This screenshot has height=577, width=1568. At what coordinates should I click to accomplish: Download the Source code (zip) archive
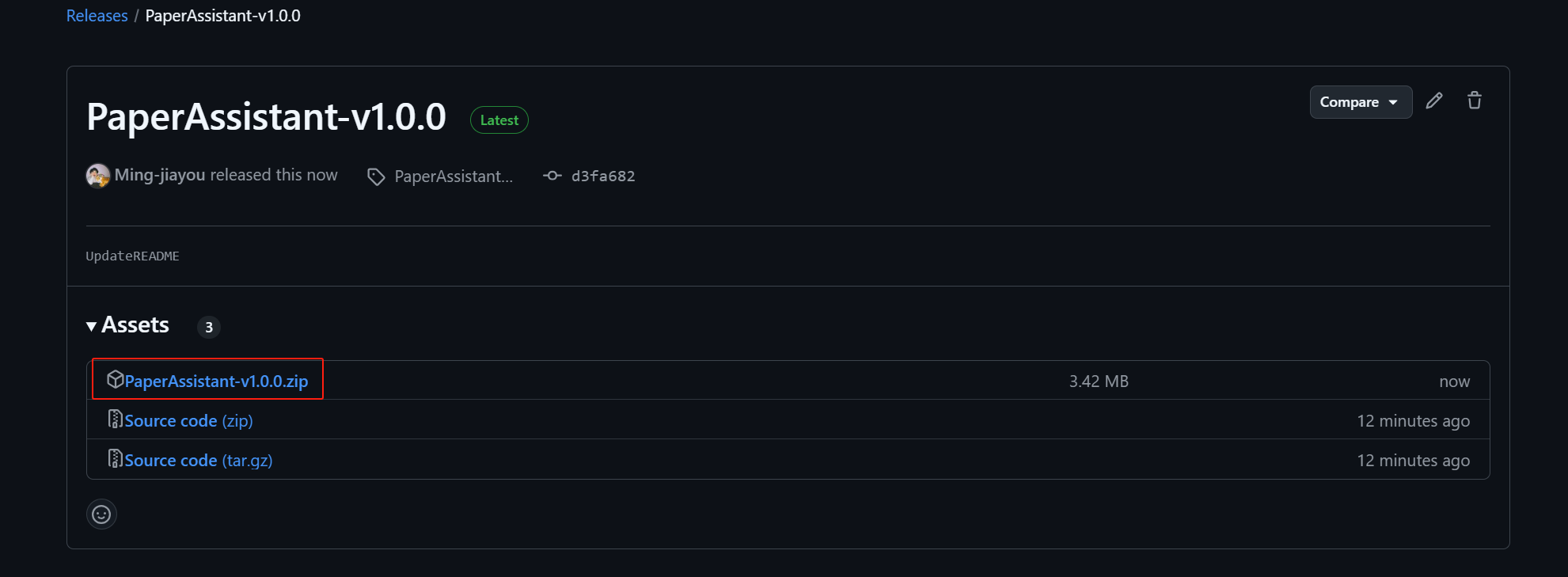tap(180, 420)
